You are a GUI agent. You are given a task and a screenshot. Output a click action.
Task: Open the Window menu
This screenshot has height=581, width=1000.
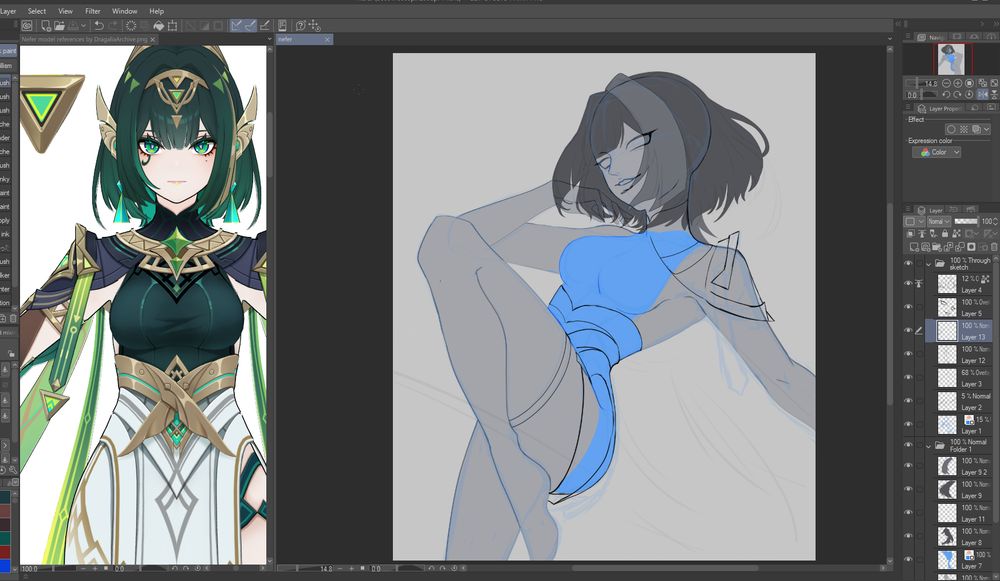pyautogui.click(x=124, y=11)
